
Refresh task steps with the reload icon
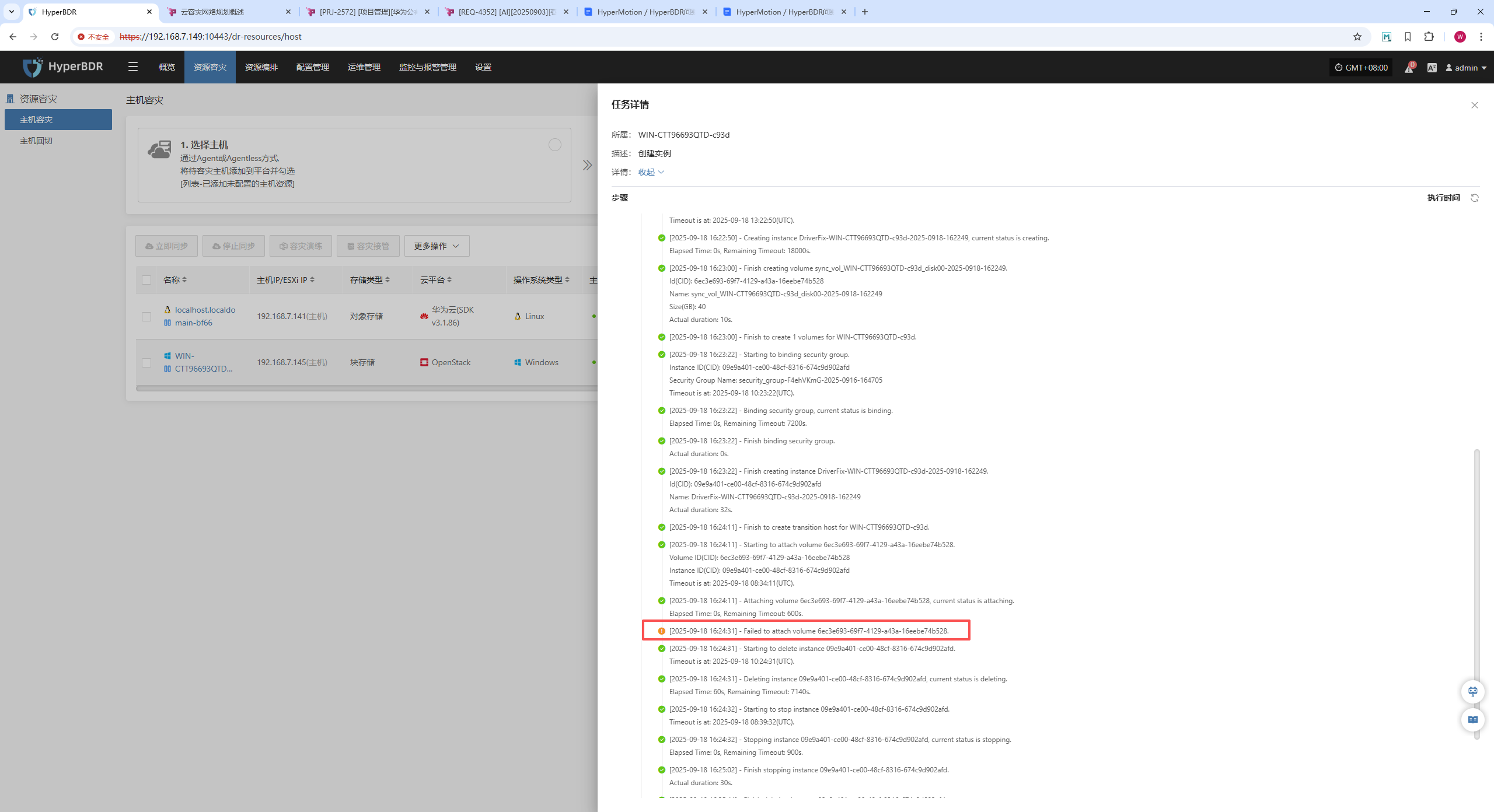(x=1475, y=198)
